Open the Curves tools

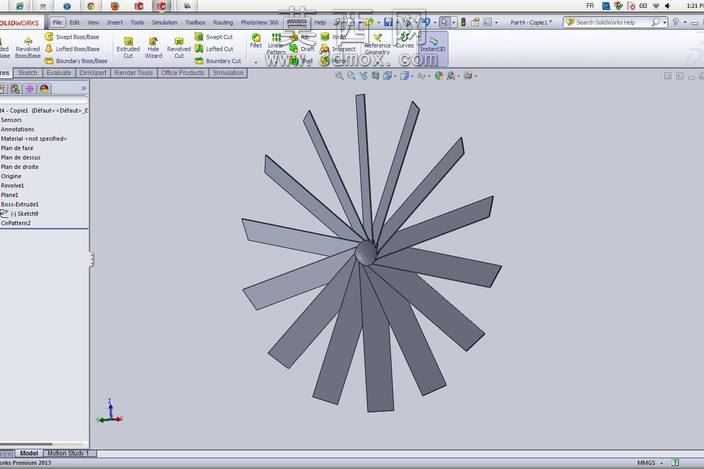(x=405, y=39)
